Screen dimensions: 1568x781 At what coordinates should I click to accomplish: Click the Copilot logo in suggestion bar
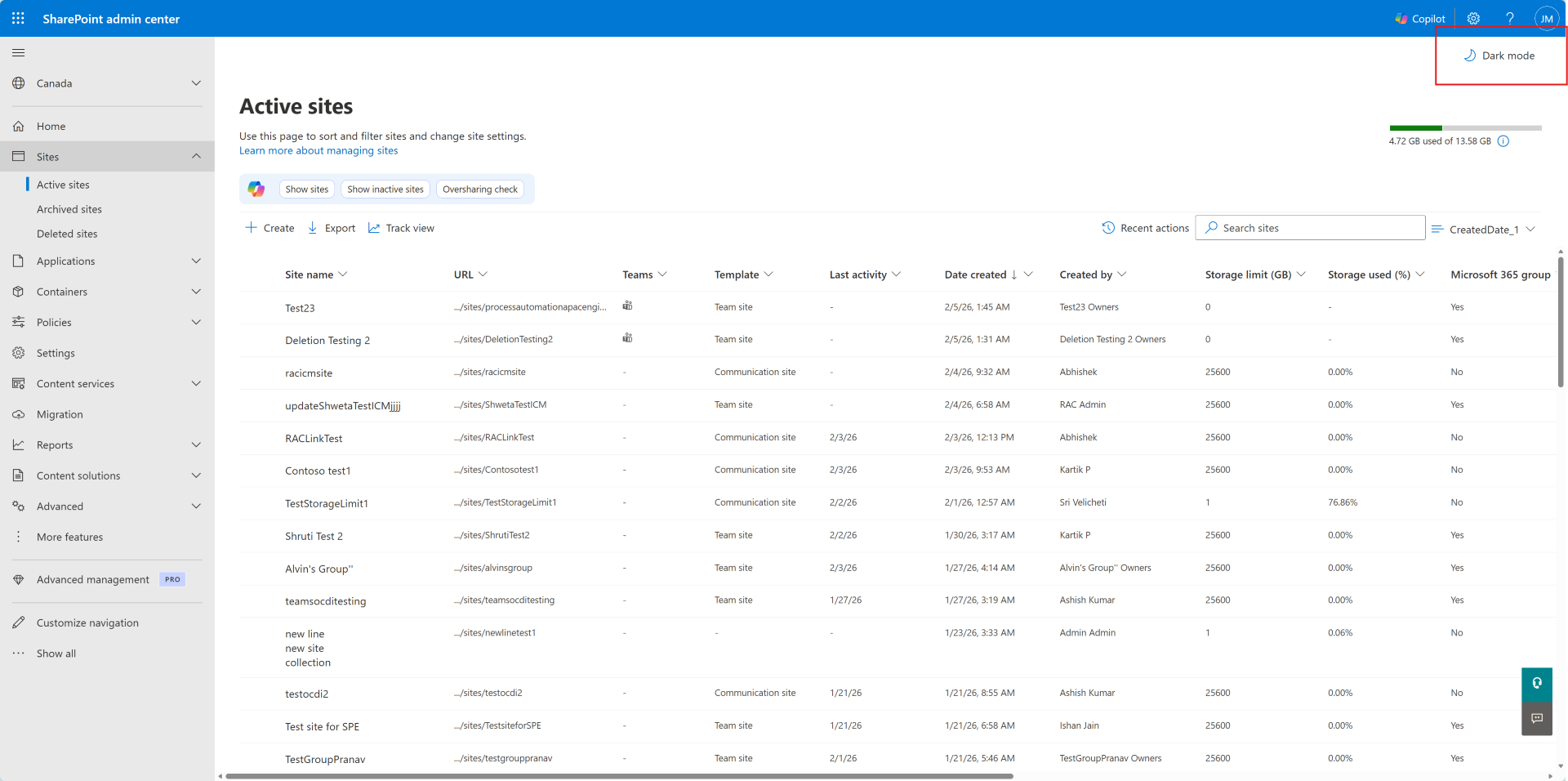click(x=256, y=189)
